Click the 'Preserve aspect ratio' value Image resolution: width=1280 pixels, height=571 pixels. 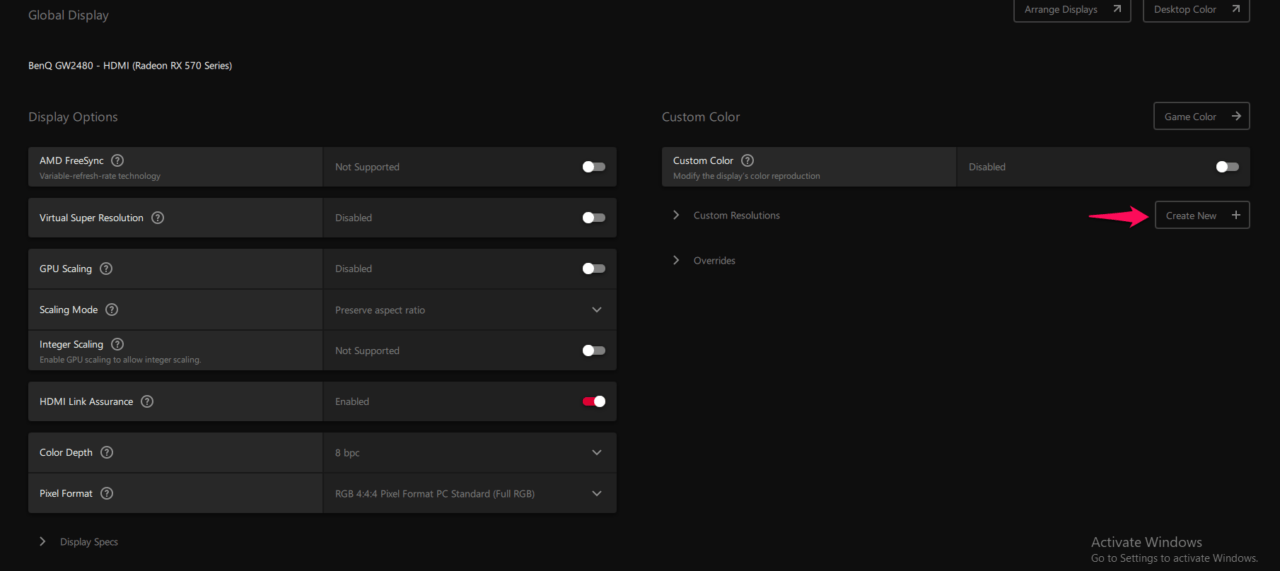pyautogui.click(x=380, y=310)
